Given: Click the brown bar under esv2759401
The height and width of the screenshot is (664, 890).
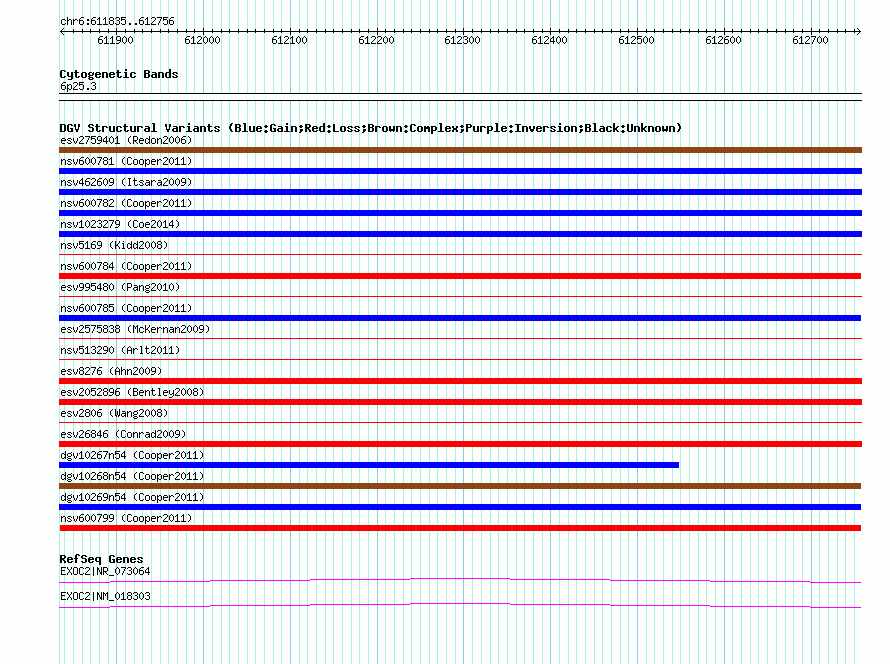Looking at the screenshot, I should click(x=460, y=150).
